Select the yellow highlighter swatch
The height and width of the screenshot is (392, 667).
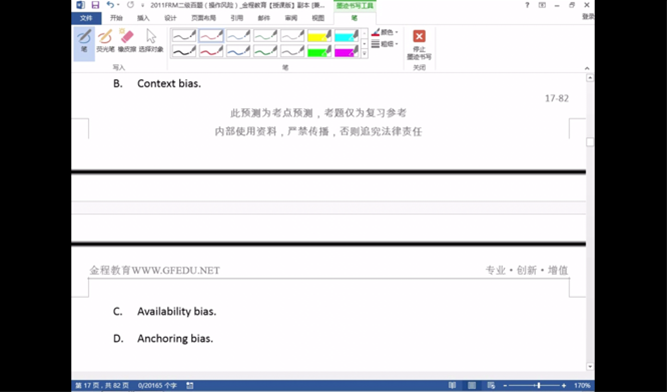point(319,35)
